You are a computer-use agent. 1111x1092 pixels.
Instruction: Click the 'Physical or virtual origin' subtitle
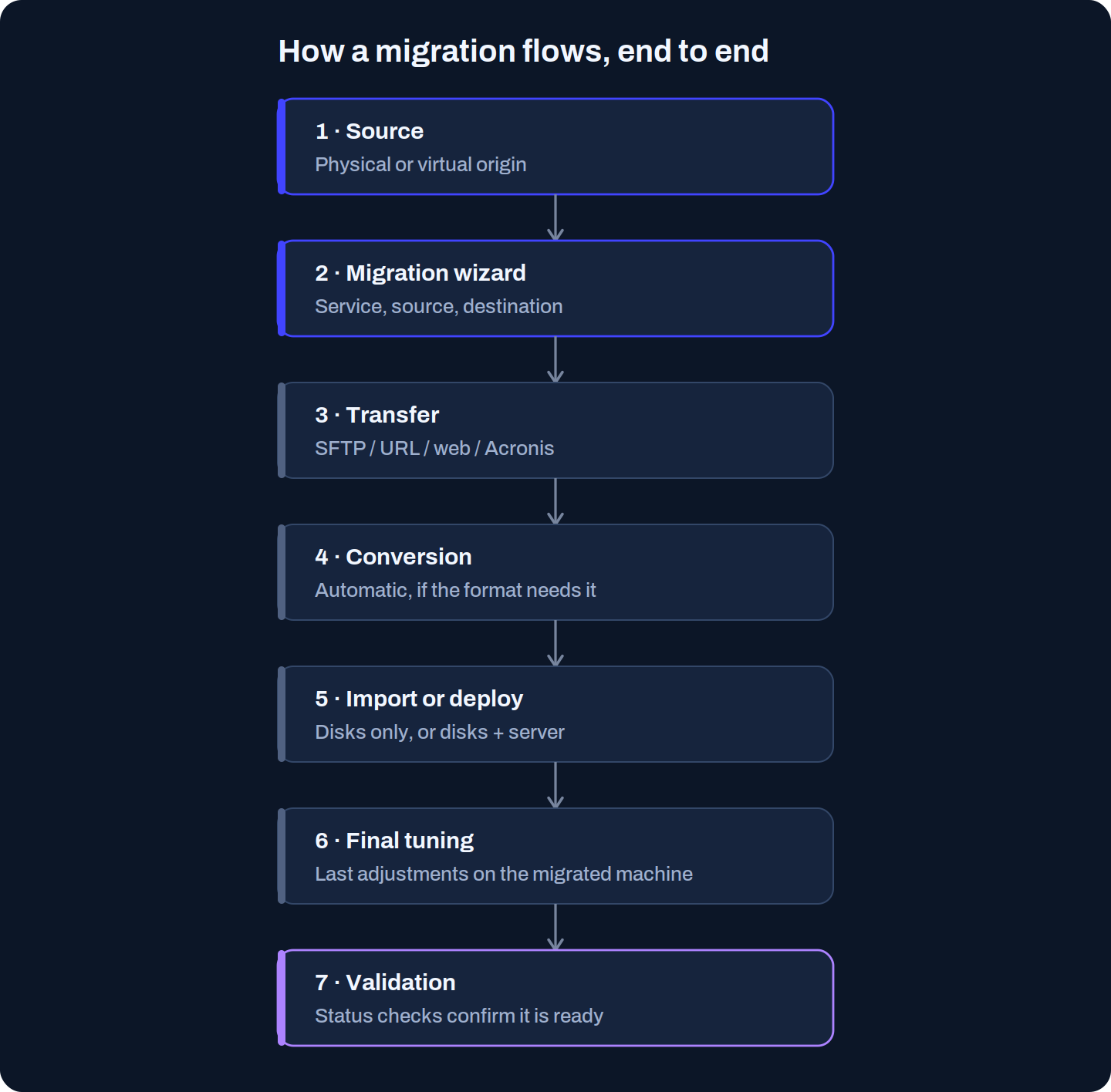420,165
